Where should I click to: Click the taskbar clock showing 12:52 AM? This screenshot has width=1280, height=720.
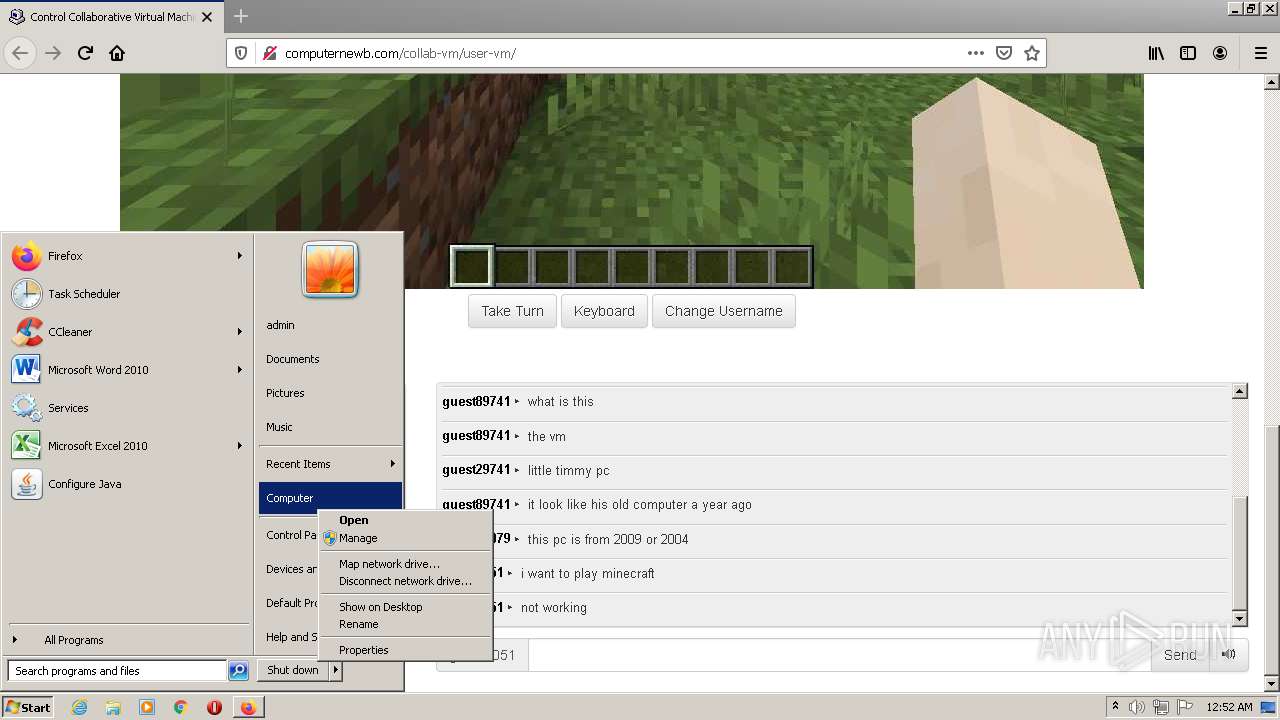coord(1229,707)
